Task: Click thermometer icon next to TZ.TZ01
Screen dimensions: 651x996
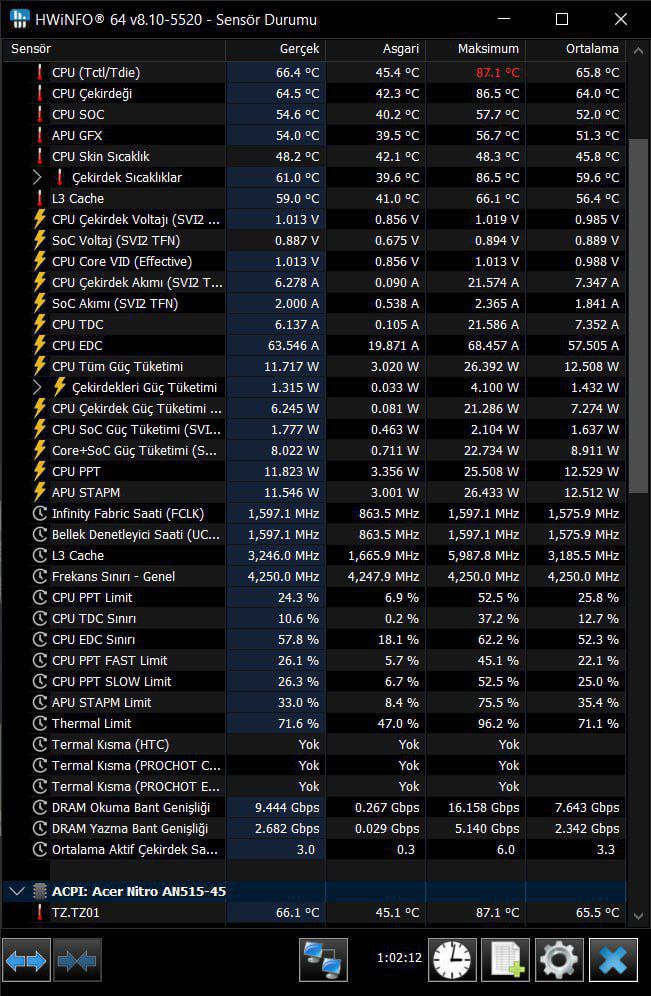Action: 40,912
